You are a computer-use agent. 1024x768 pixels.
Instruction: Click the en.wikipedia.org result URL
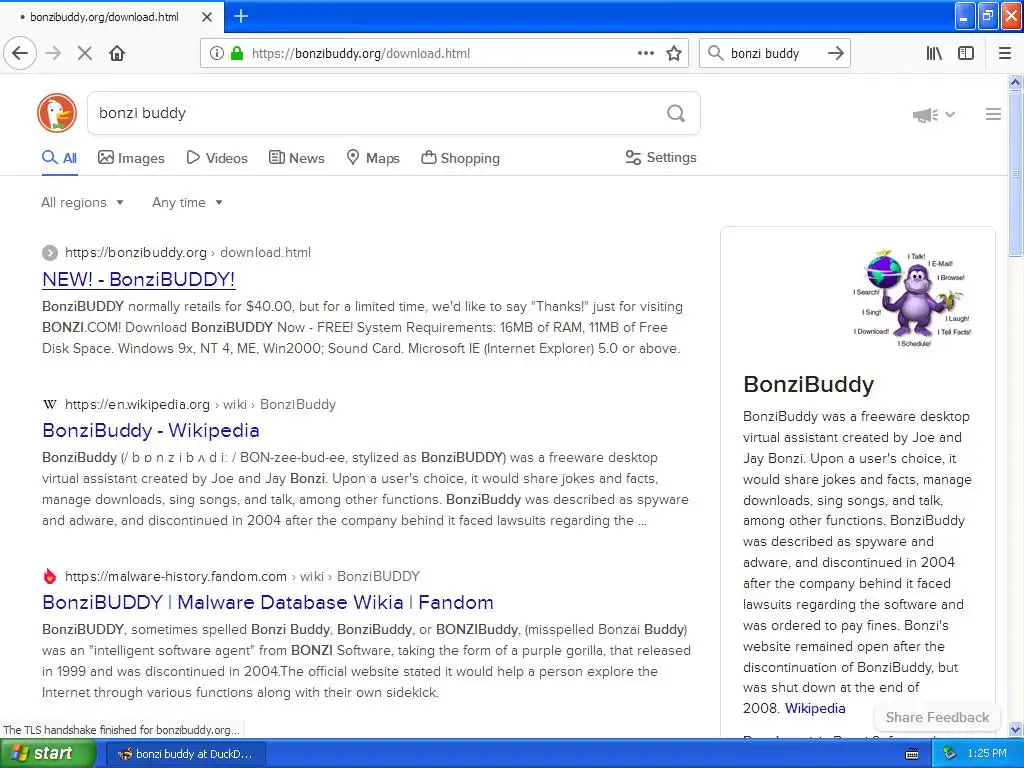200,404
